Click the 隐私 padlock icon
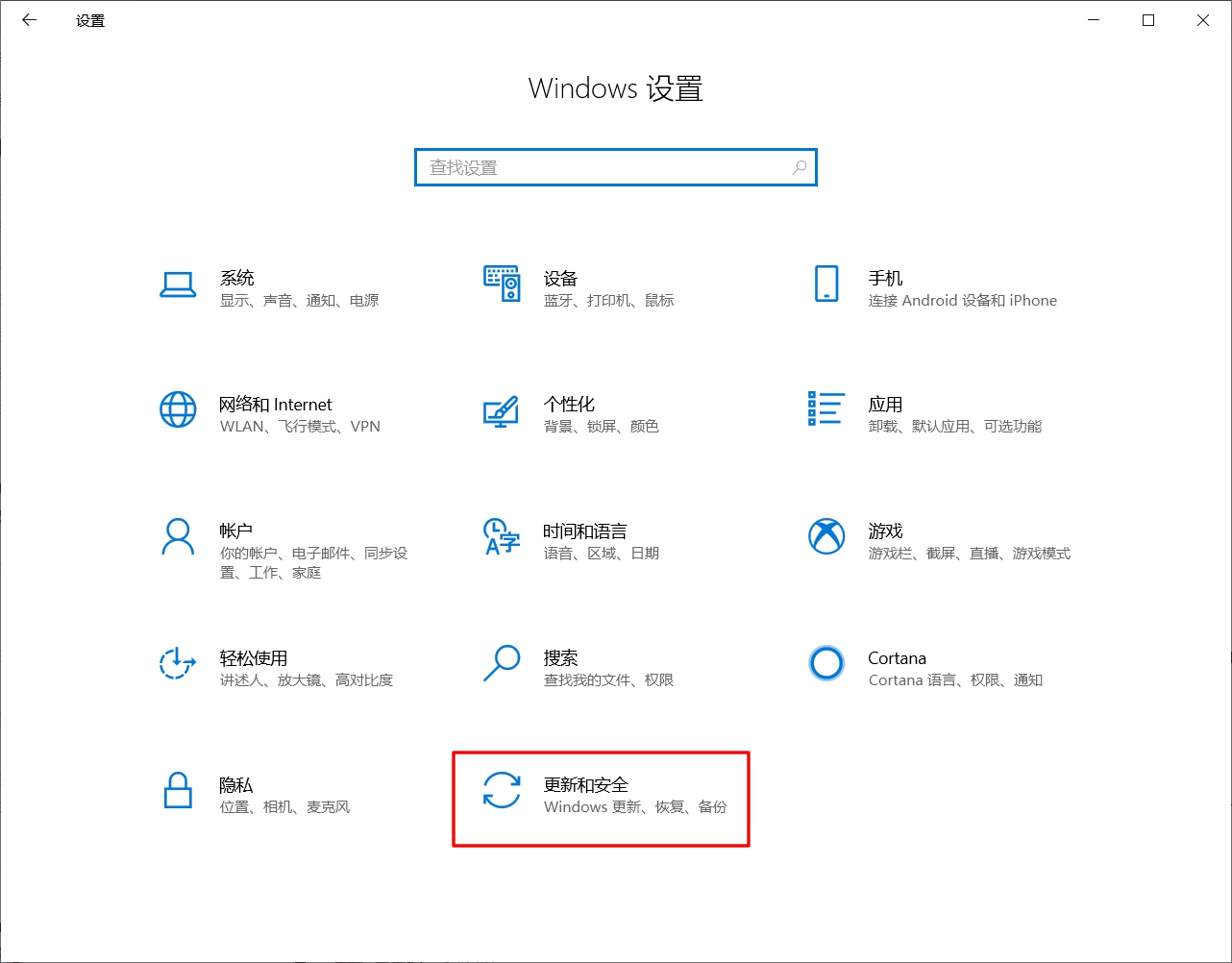 tap(178, 790)
